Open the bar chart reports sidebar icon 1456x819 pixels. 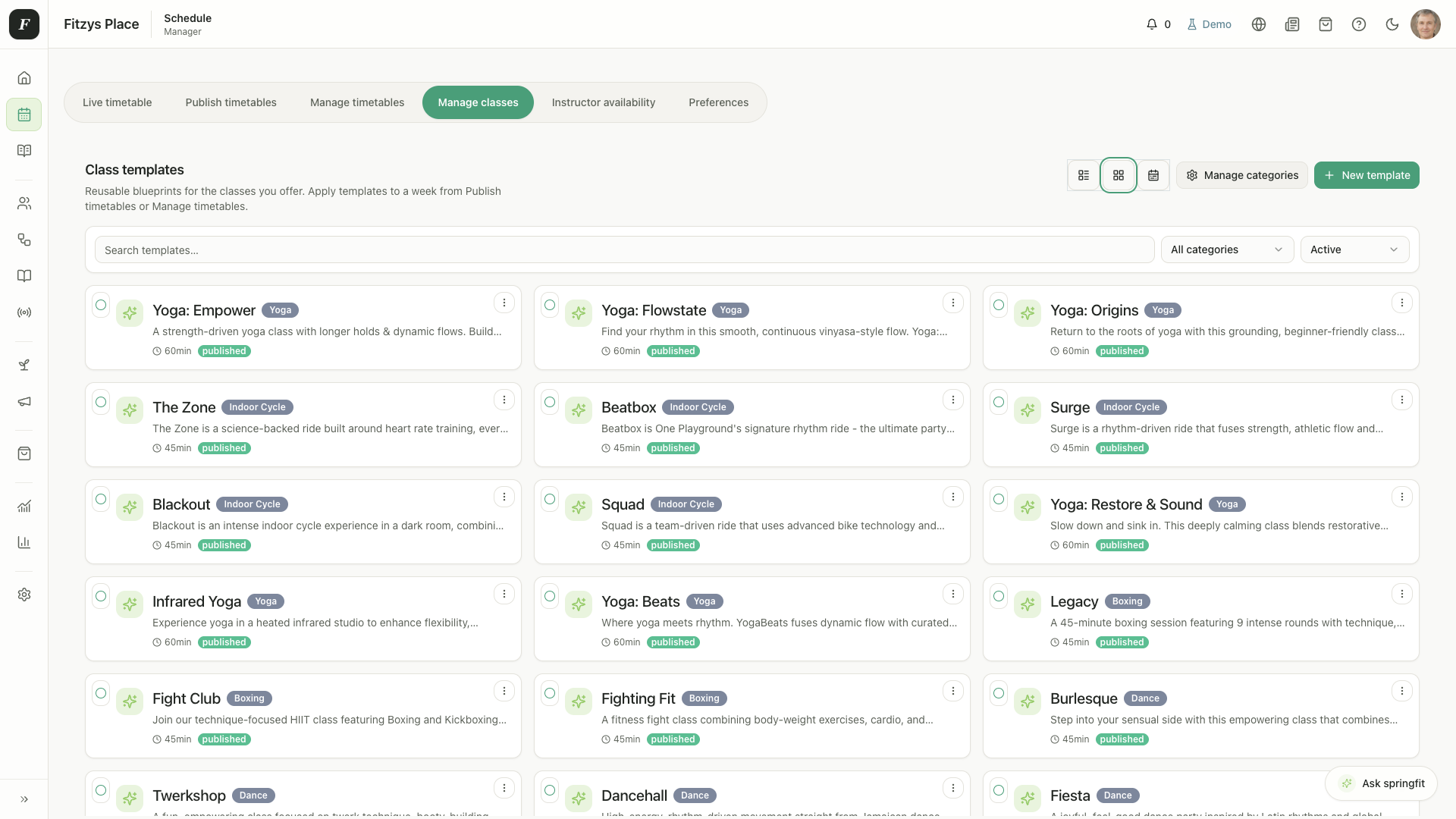click(x=24, y=542)
